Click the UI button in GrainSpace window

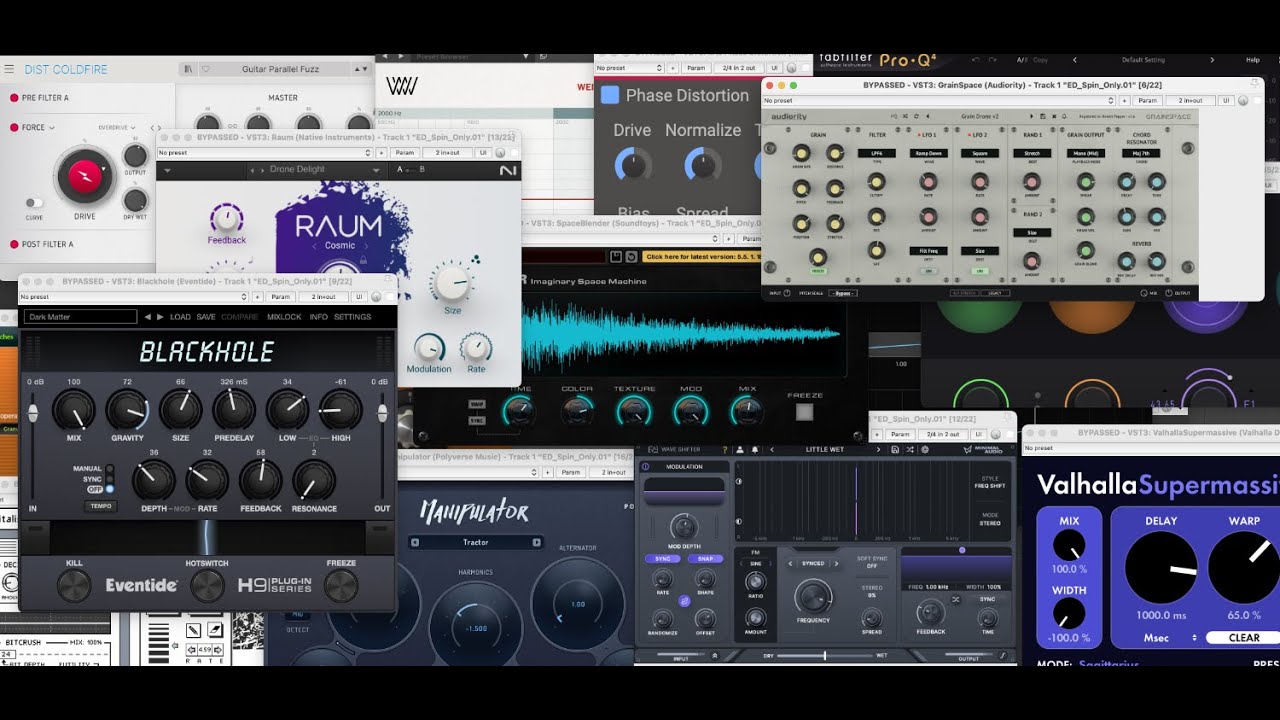pyautogui.click(x=1225, y=100)
